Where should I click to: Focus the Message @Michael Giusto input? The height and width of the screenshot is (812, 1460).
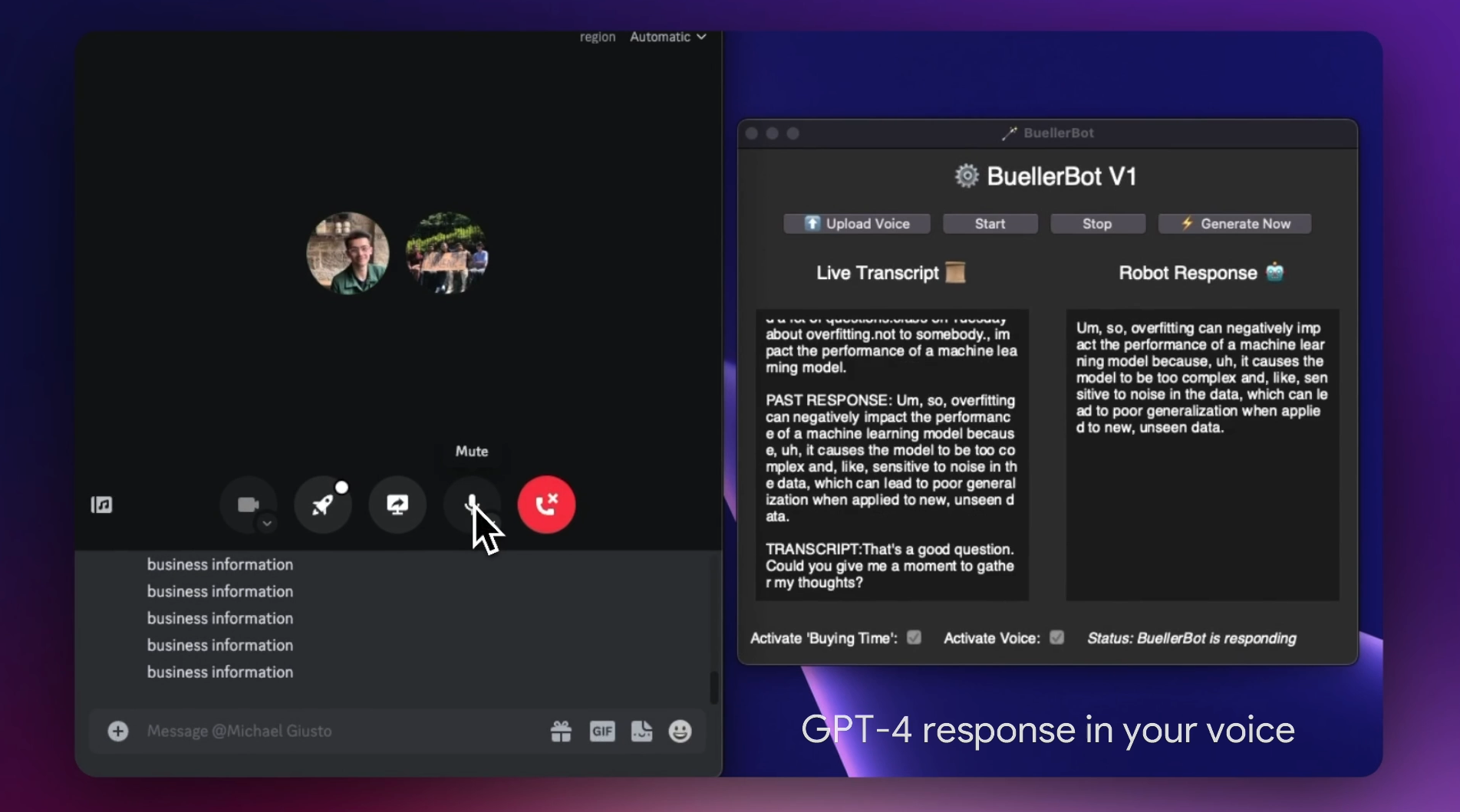[338, 731]
